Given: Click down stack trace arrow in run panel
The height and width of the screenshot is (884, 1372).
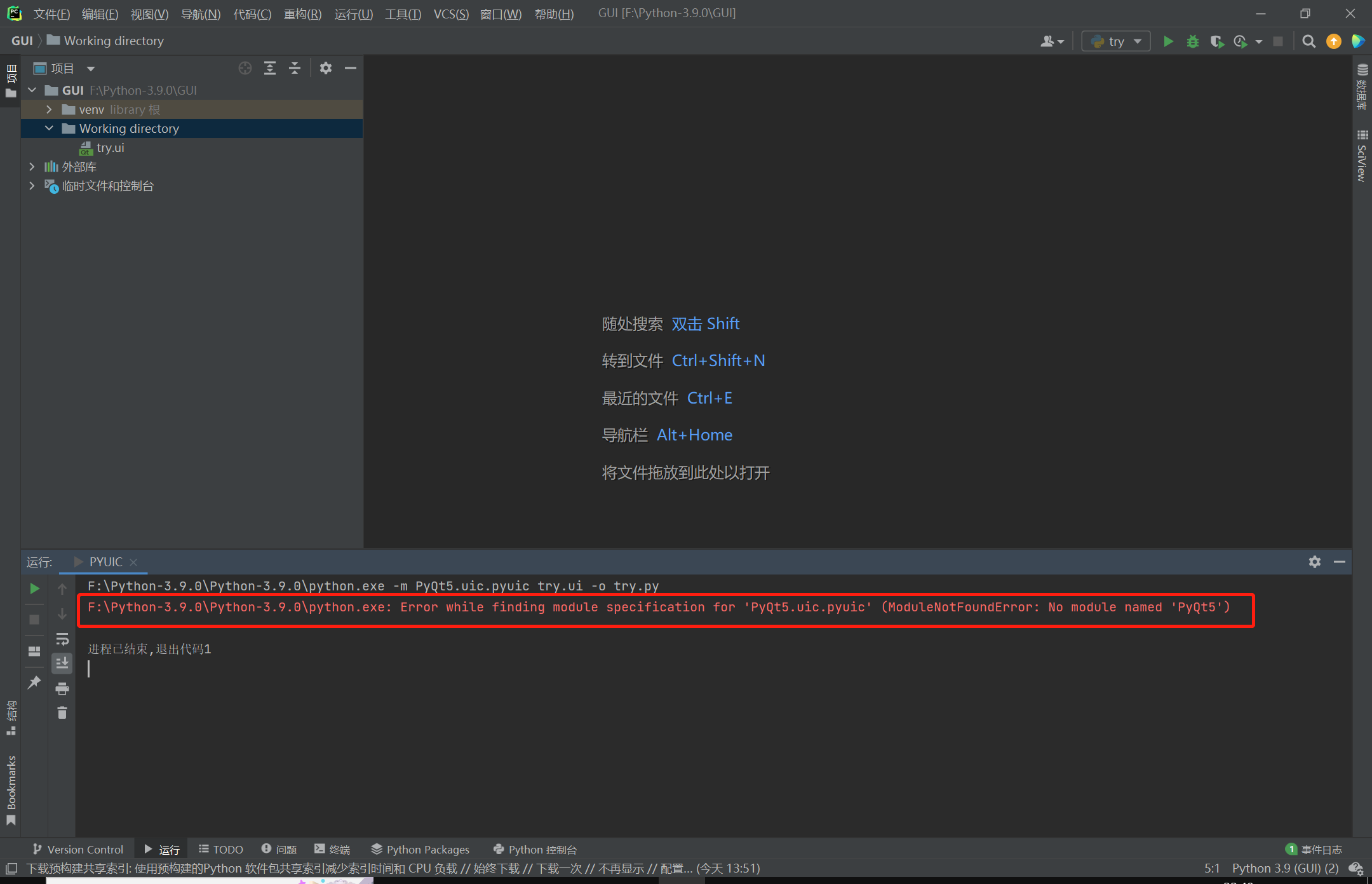Looking at the screenshot, I should (62, 614).
